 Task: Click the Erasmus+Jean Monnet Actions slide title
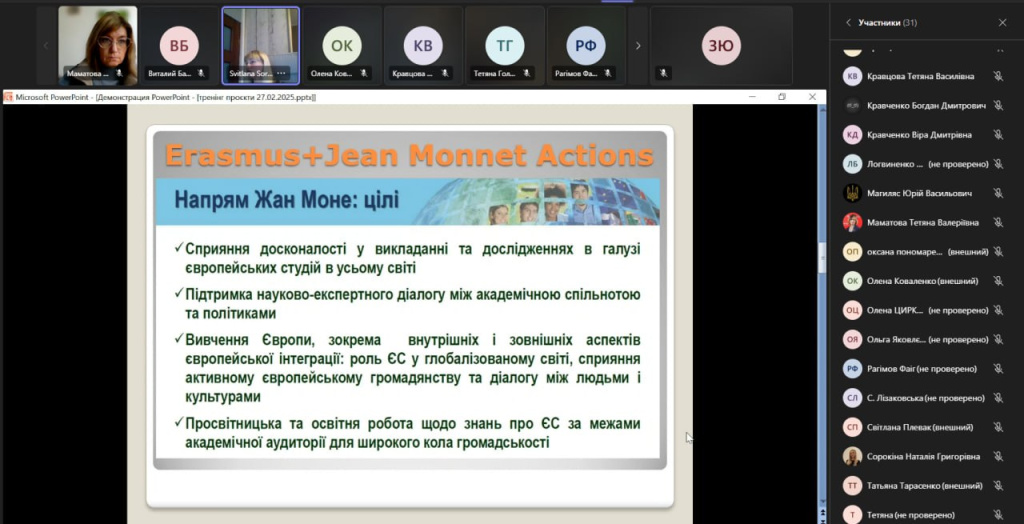(409, 156)
